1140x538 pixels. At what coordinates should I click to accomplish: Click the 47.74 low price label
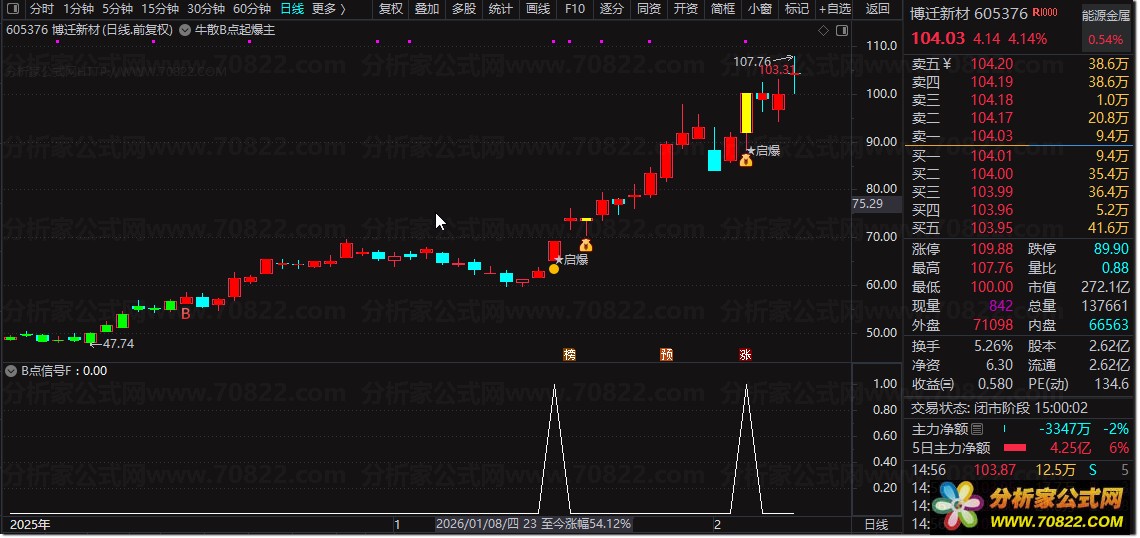coord(119,344)
